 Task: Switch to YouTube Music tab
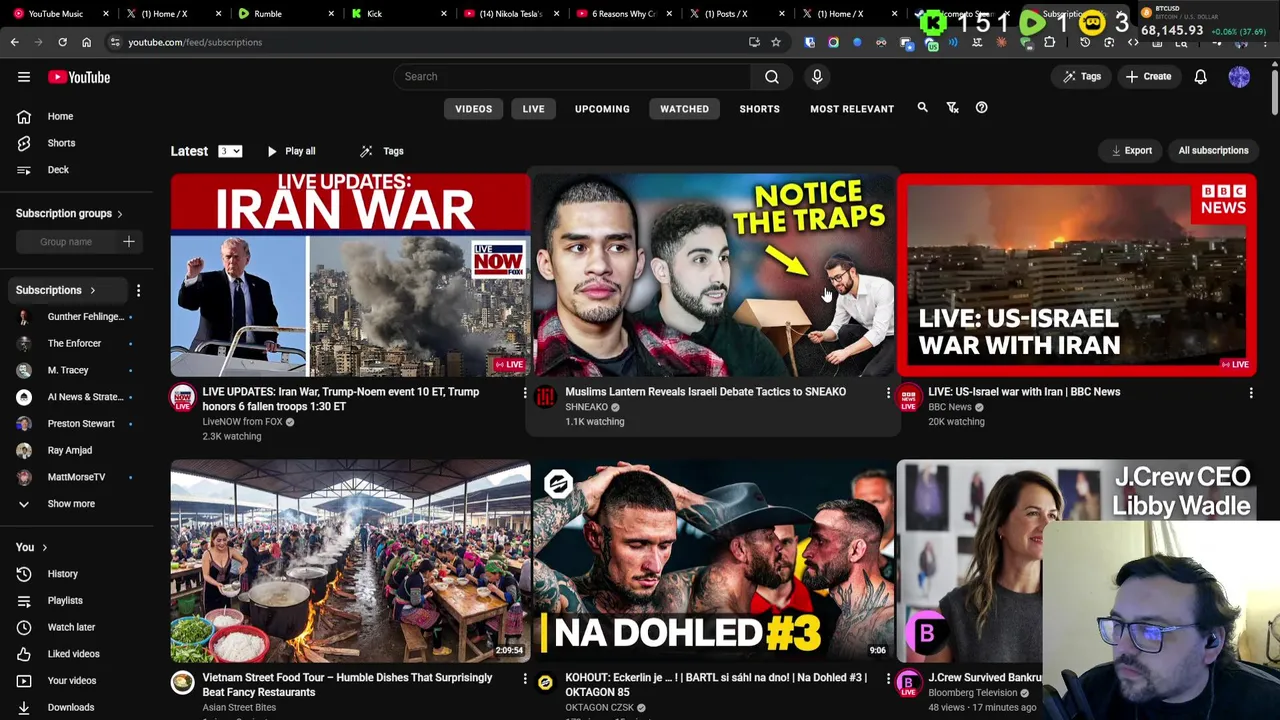coord(55,14)
